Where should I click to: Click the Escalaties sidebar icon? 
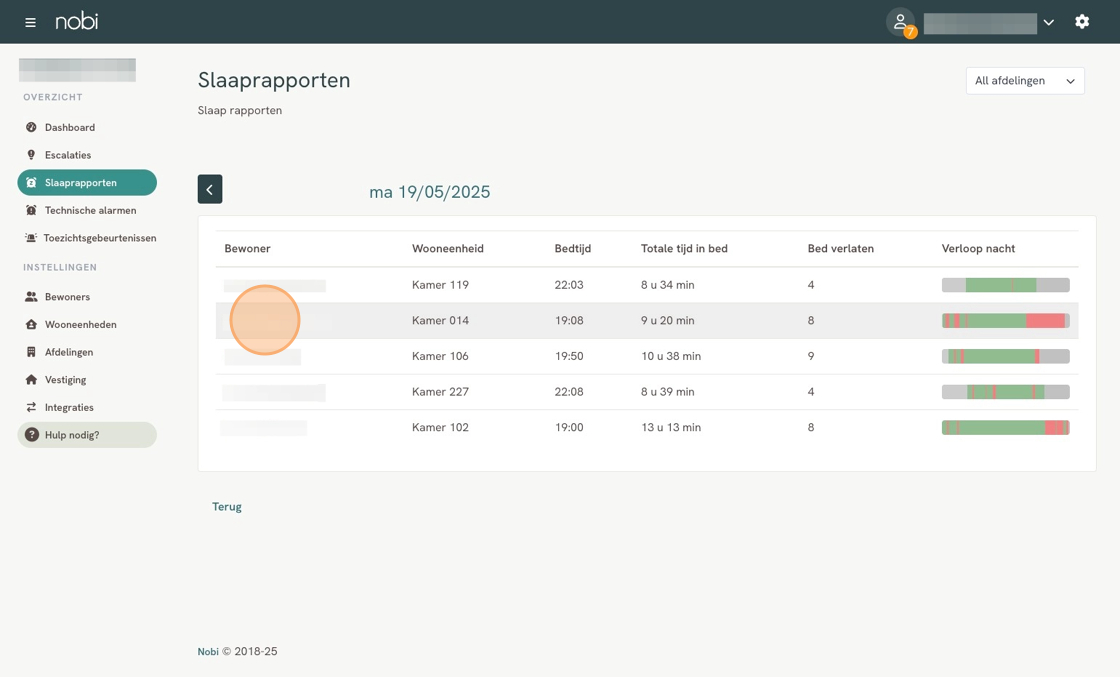pyautogui.click(x=31, y=155)
